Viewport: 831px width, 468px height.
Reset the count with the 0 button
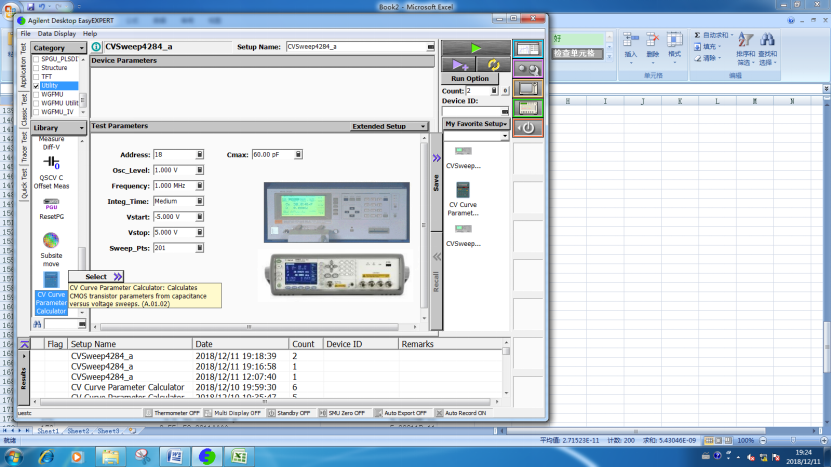(x=505, y=91)
